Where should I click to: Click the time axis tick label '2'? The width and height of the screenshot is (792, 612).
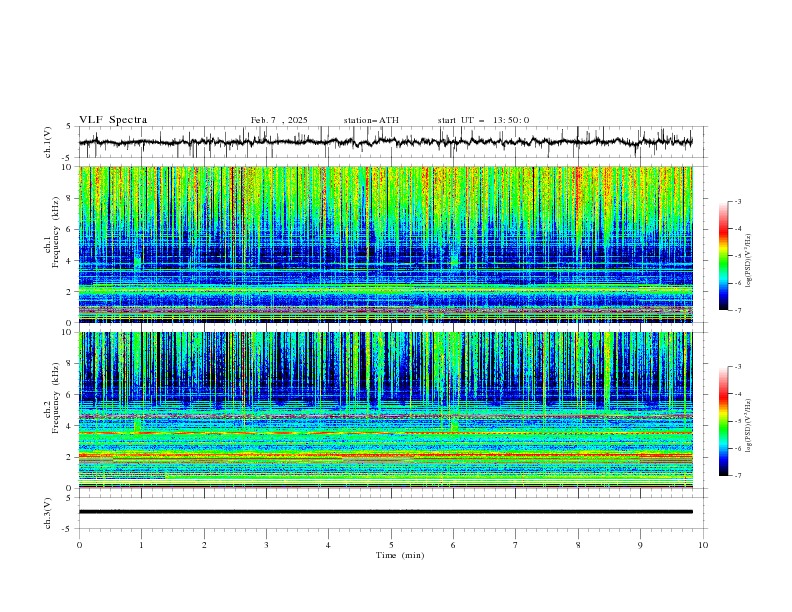pyautogui.click(x=204, y=545)
